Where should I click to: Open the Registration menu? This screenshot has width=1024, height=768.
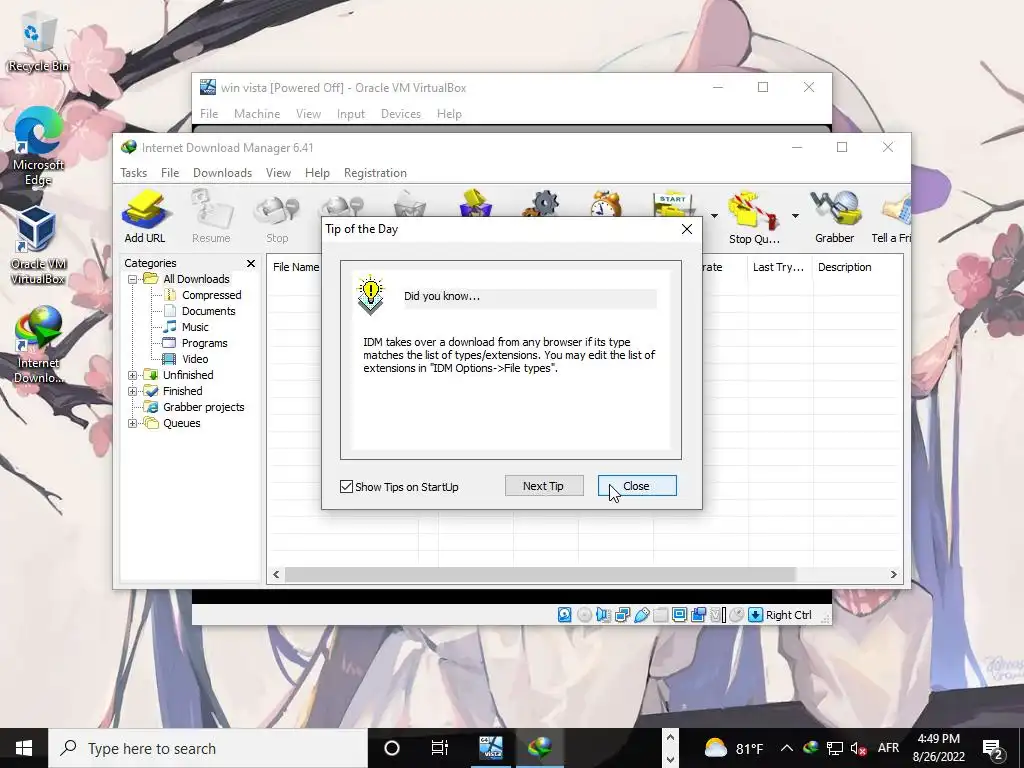tap(375, 173)
